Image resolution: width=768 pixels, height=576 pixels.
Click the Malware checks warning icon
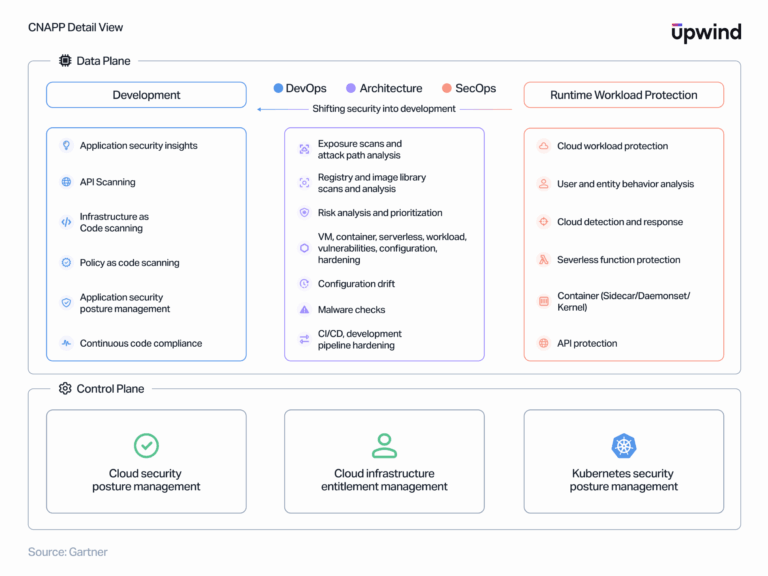[304, 310]
